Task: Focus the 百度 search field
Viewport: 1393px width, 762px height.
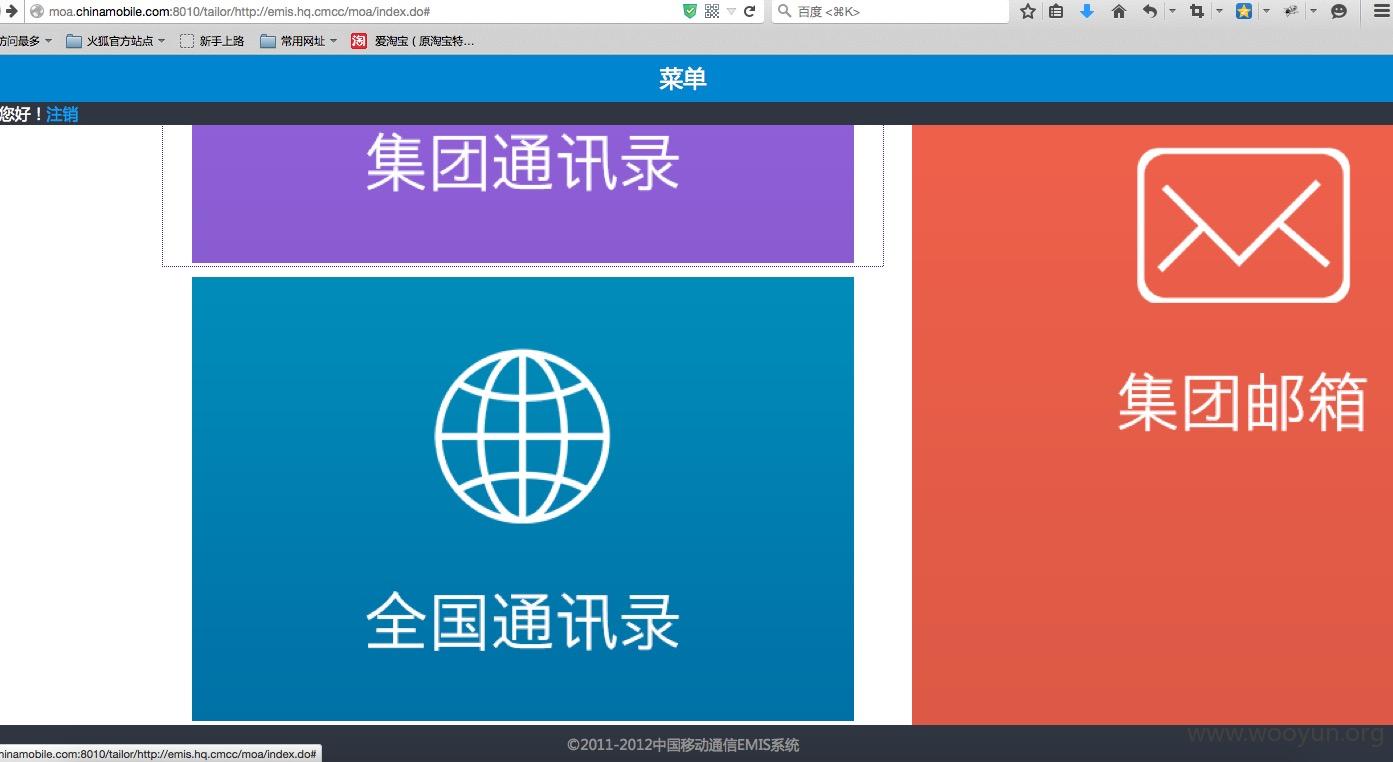Action: click(890, 11)
